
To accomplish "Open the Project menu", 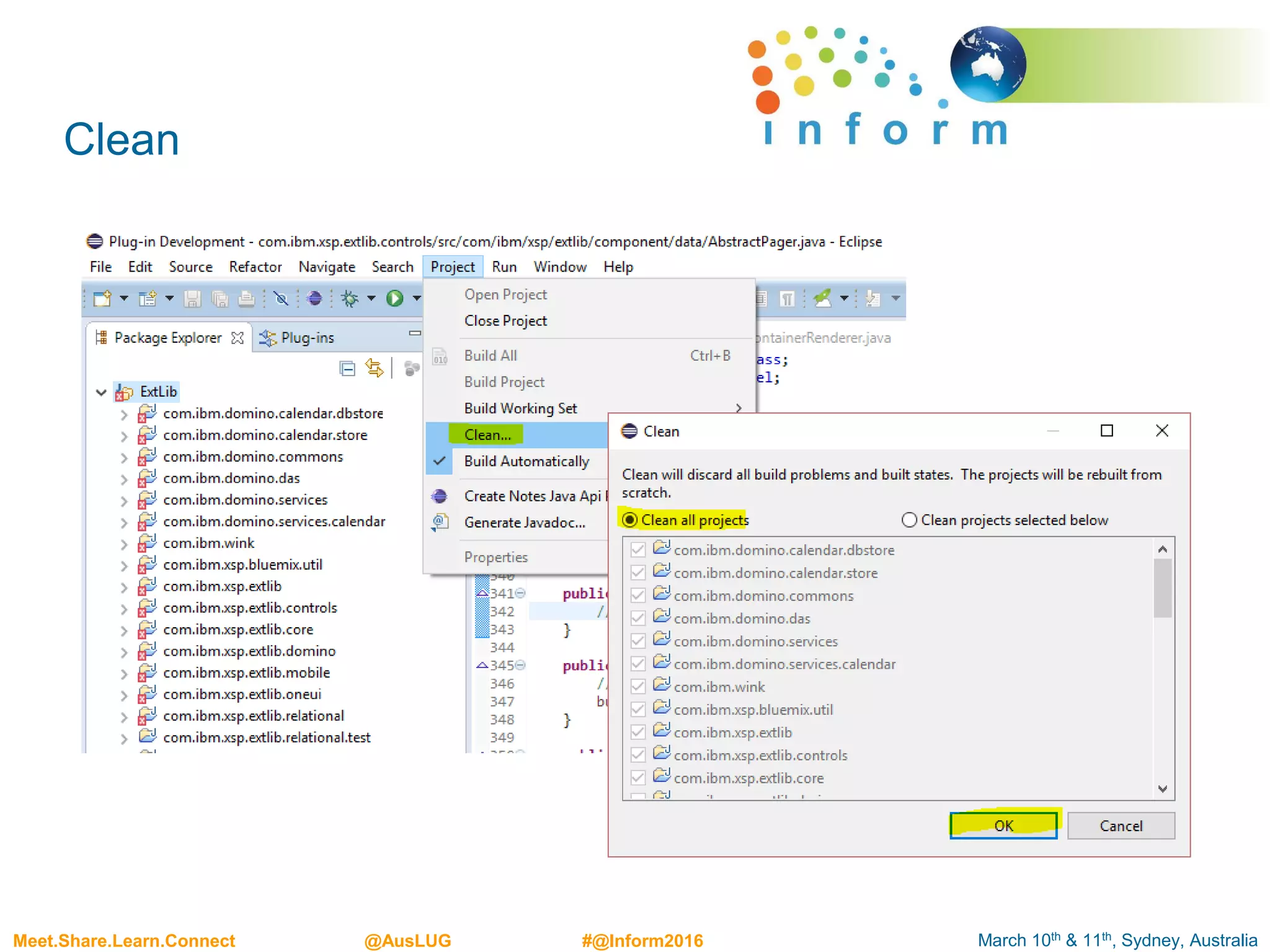I will (453, 267).
